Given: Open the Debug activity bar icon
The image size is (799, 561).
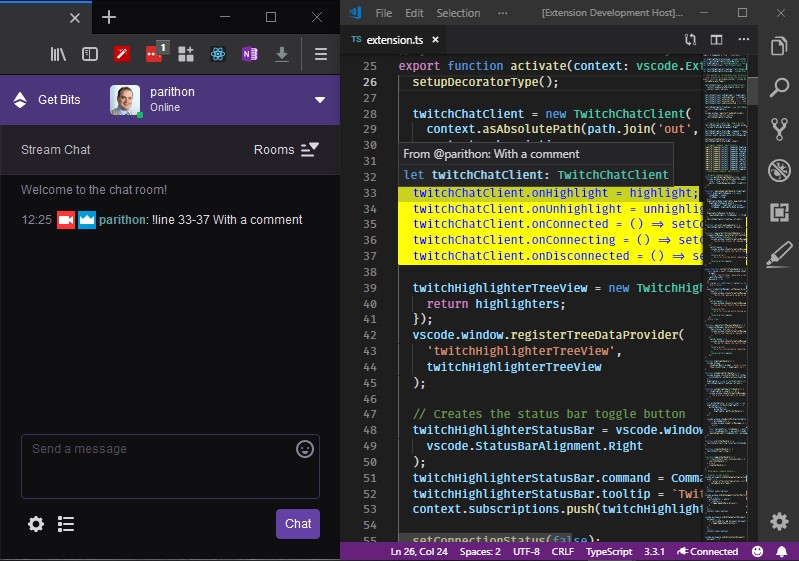Looking at the screenshot, I should pos(779,171).
